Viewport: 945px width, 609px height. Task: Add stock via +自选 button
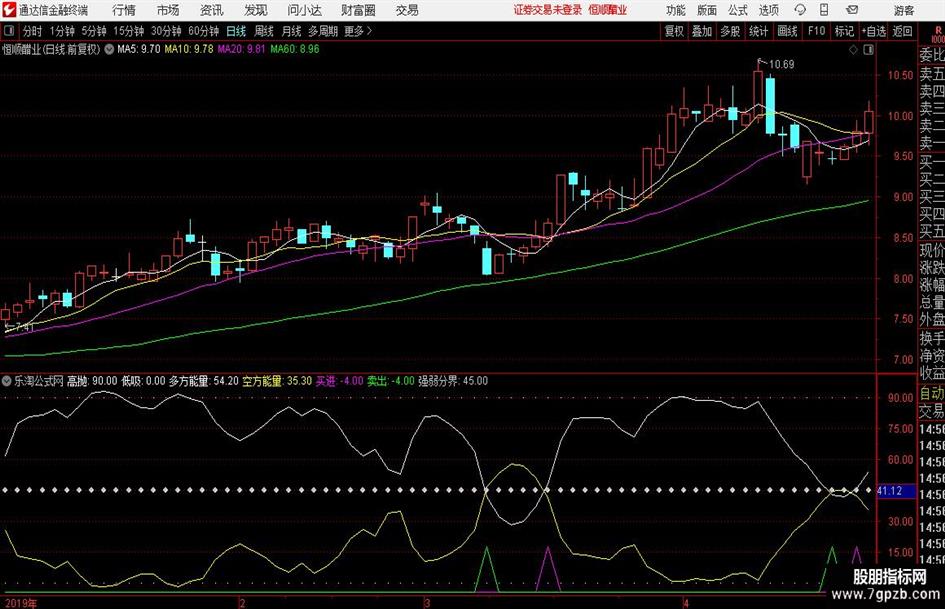pyautogui.click(x=873, y=31)
